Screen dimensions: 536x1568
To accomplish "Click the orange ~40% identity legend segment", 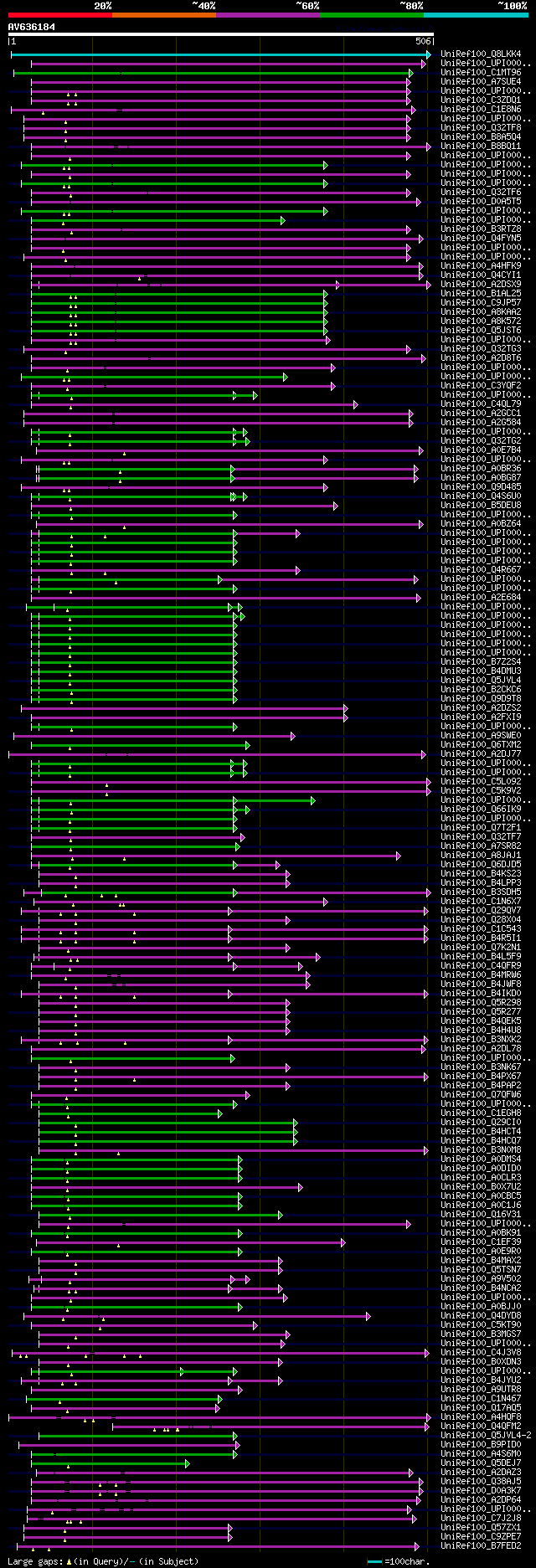I will (x=163, y=15).
